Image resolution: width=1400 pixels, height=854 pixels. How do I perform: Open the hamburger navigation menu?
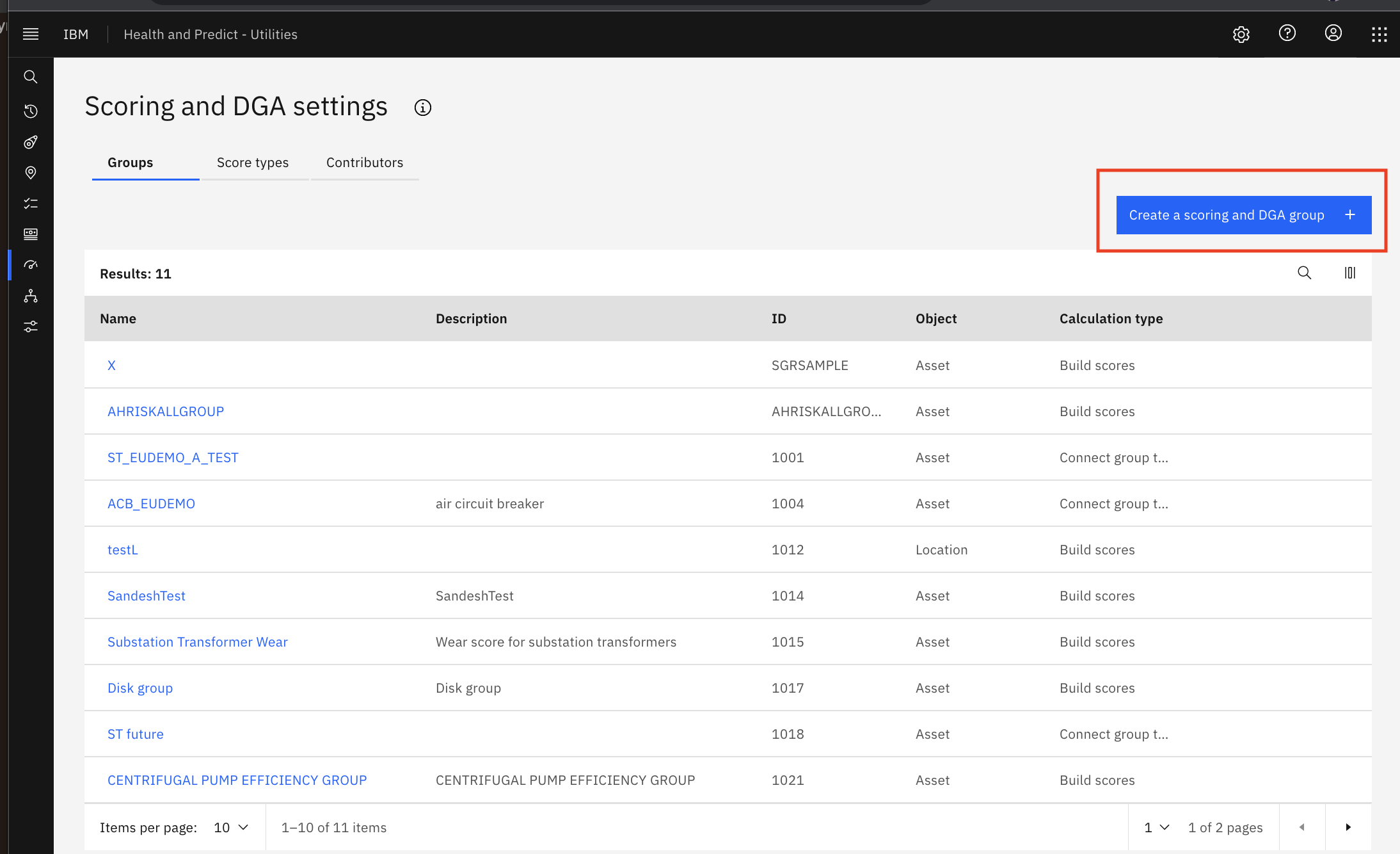click(31, 34)
